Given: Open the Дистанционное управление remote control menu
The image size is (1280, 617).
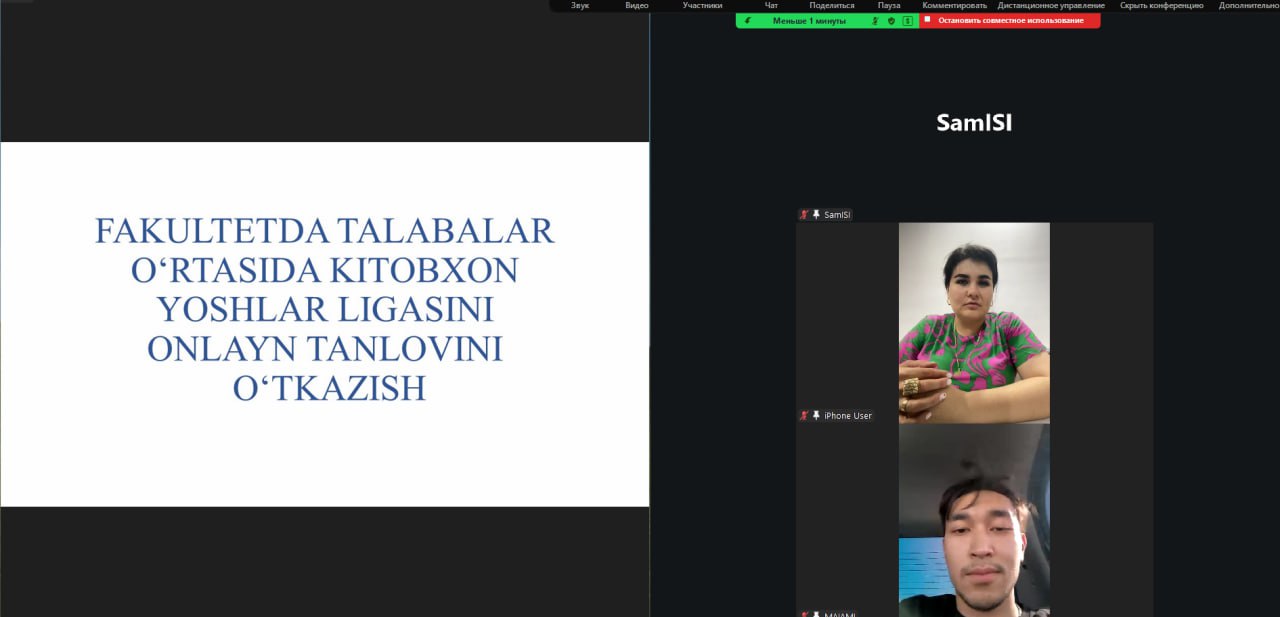Looking at the screenshot, I should (1051, 6).
